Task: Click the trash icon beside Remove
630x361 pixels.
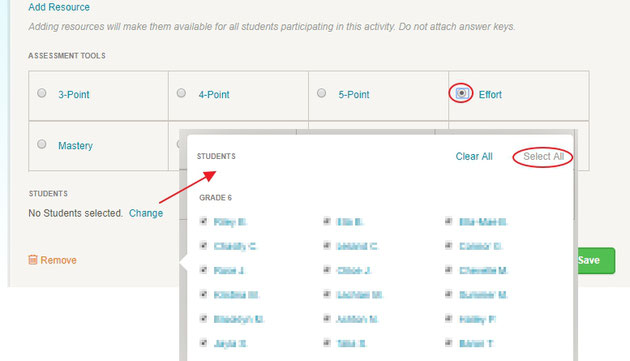Action: pos(33,260)
